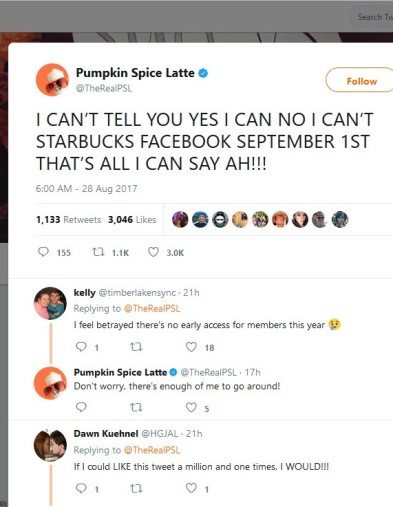Like the main tweet with the heart icon
This screenshot has width=393, height=507.
click(153, 252)
